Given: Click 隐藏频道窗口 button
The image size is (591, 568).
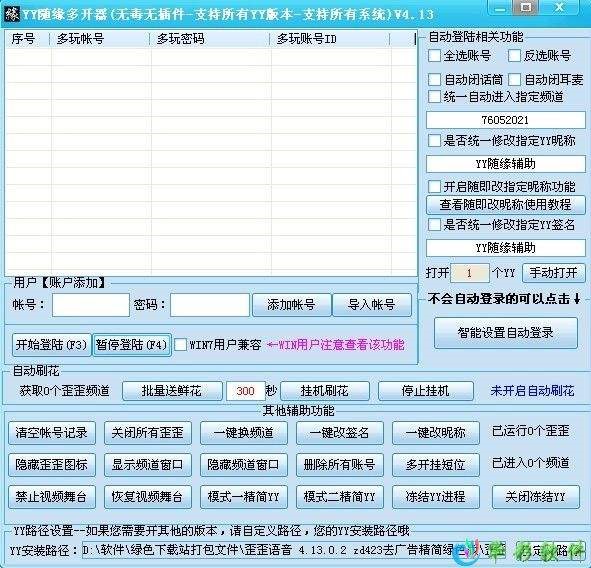Looking at the screenshot, I should pyautogui.click(x=244, y=465).
